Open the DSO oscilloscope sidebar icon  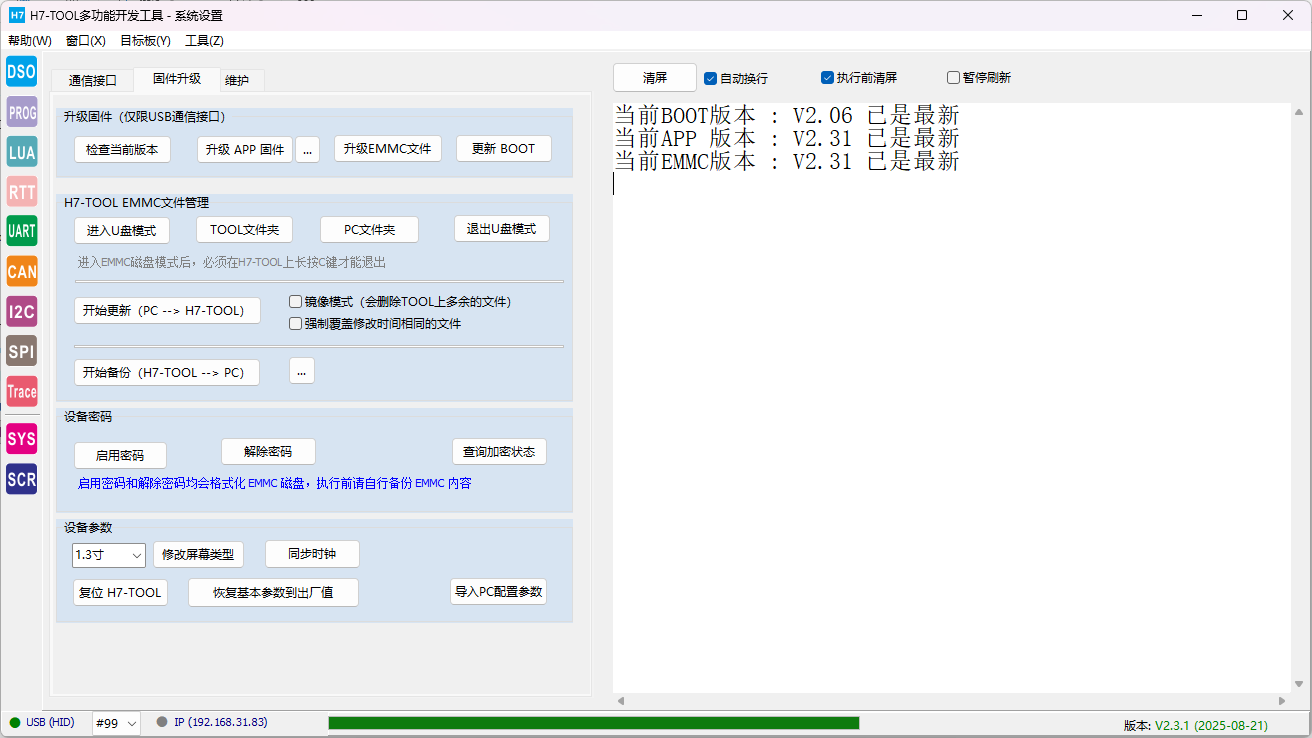pos(21,72)
